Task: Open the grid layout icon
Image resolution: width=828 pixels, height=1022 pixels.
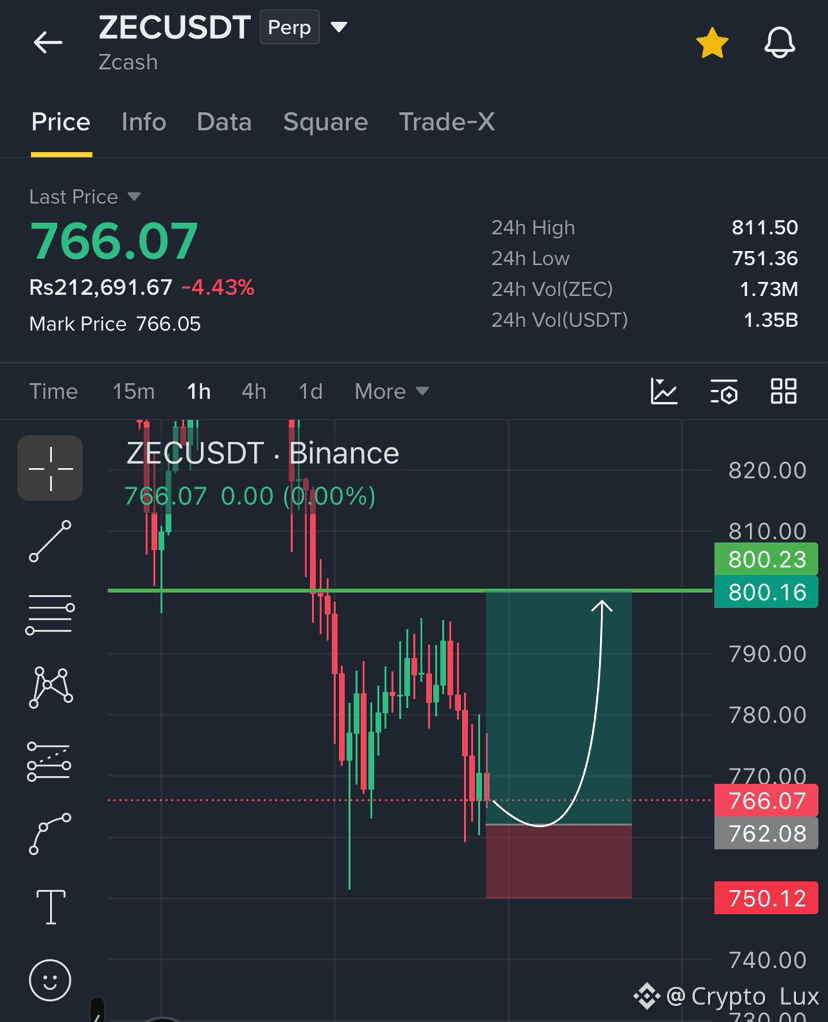Action: click(x=784, y=391)
